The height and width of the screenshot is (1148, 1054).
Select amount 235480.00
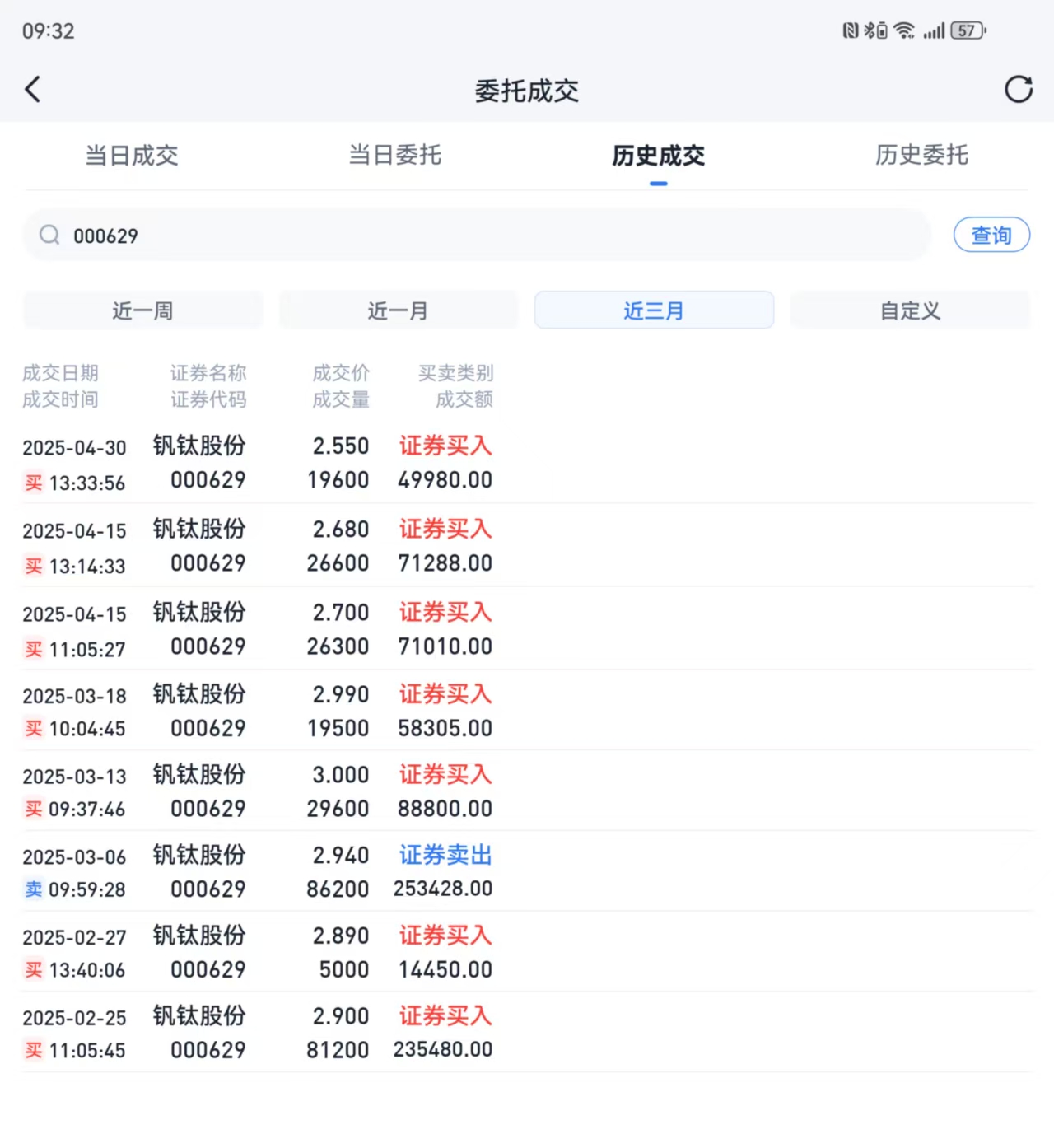443,1050
